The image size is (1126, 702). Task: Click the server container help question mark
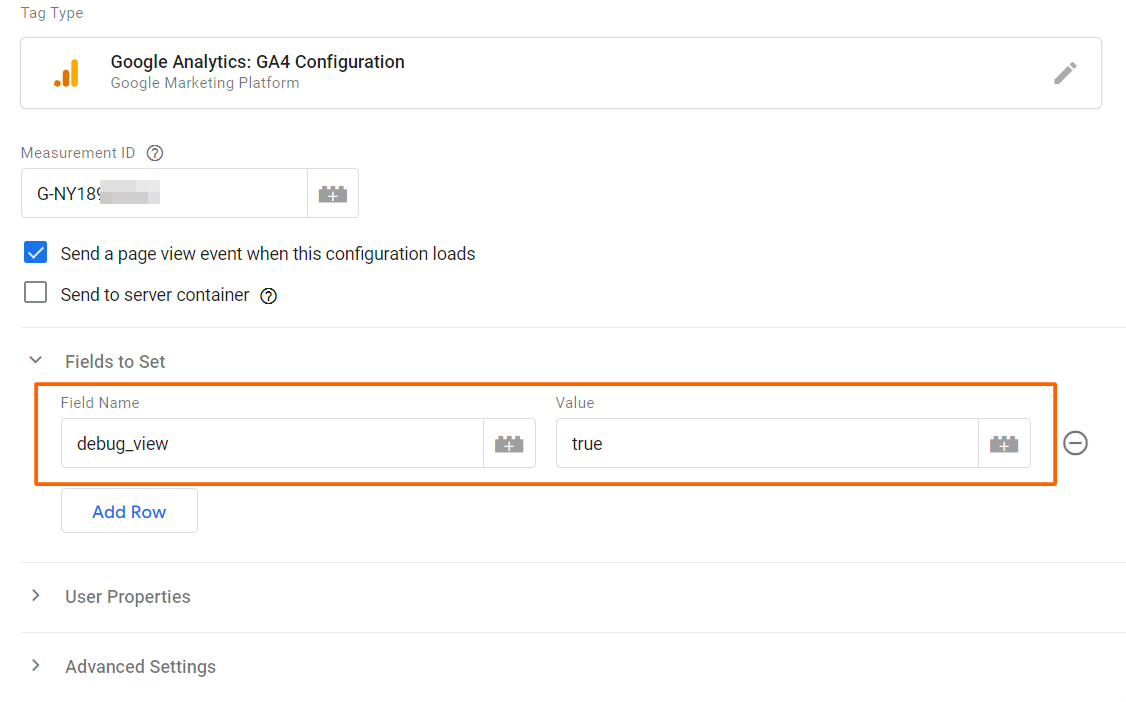[267, 295]
